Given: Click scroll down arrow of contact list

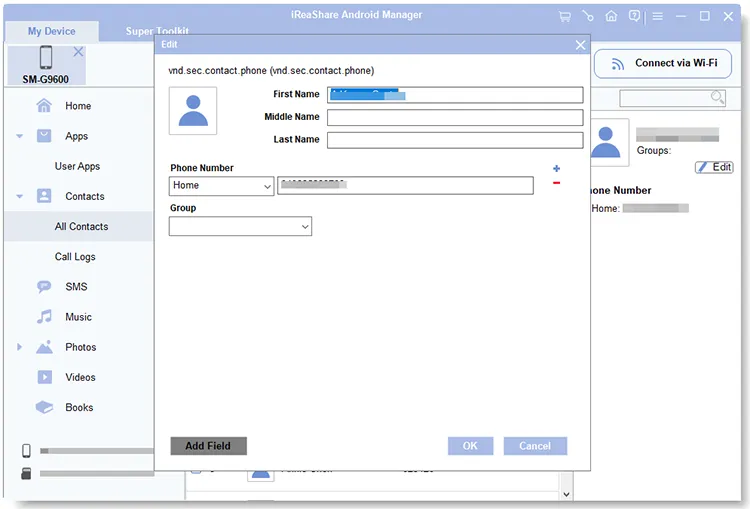Looking at the screenshot, I should pyautogui.click(x=566, y=494).
